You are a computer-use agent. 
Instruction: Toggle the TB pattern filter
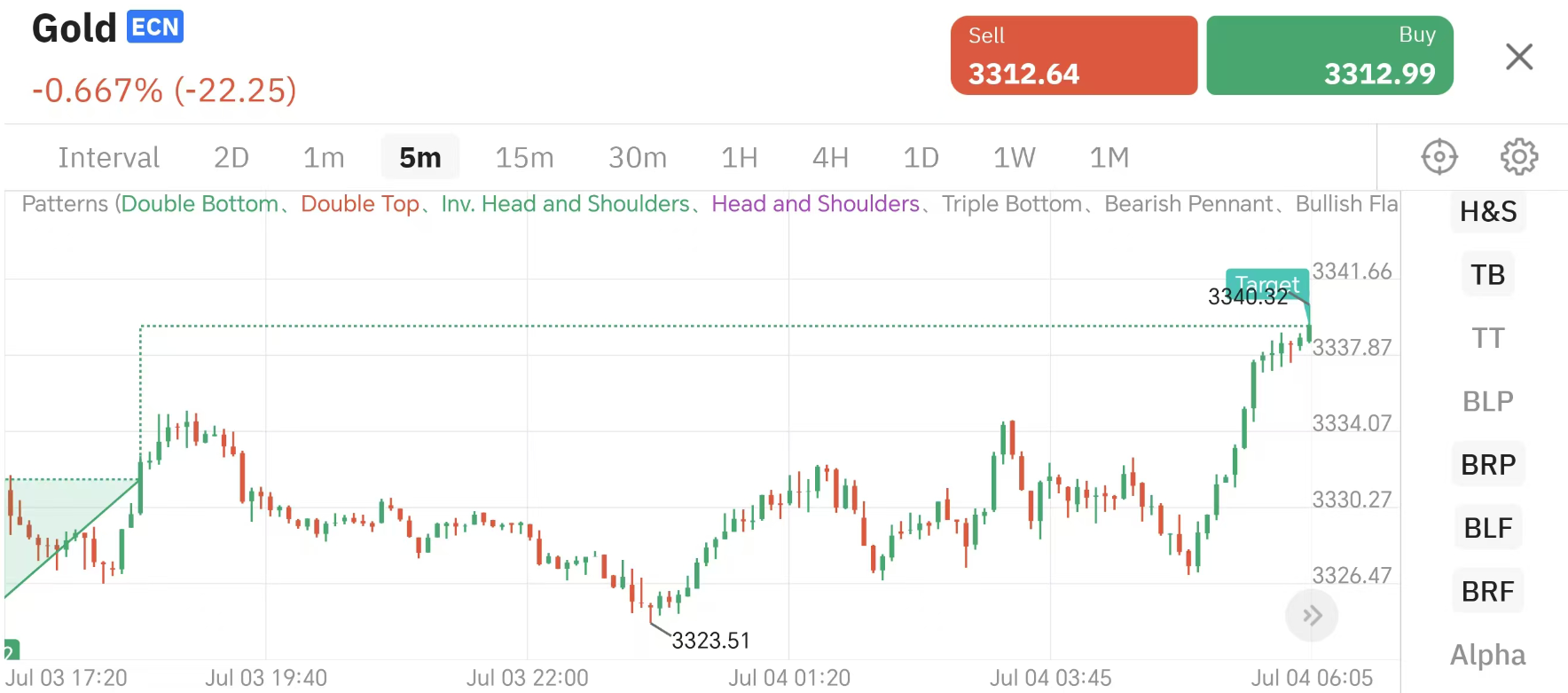1488,275
